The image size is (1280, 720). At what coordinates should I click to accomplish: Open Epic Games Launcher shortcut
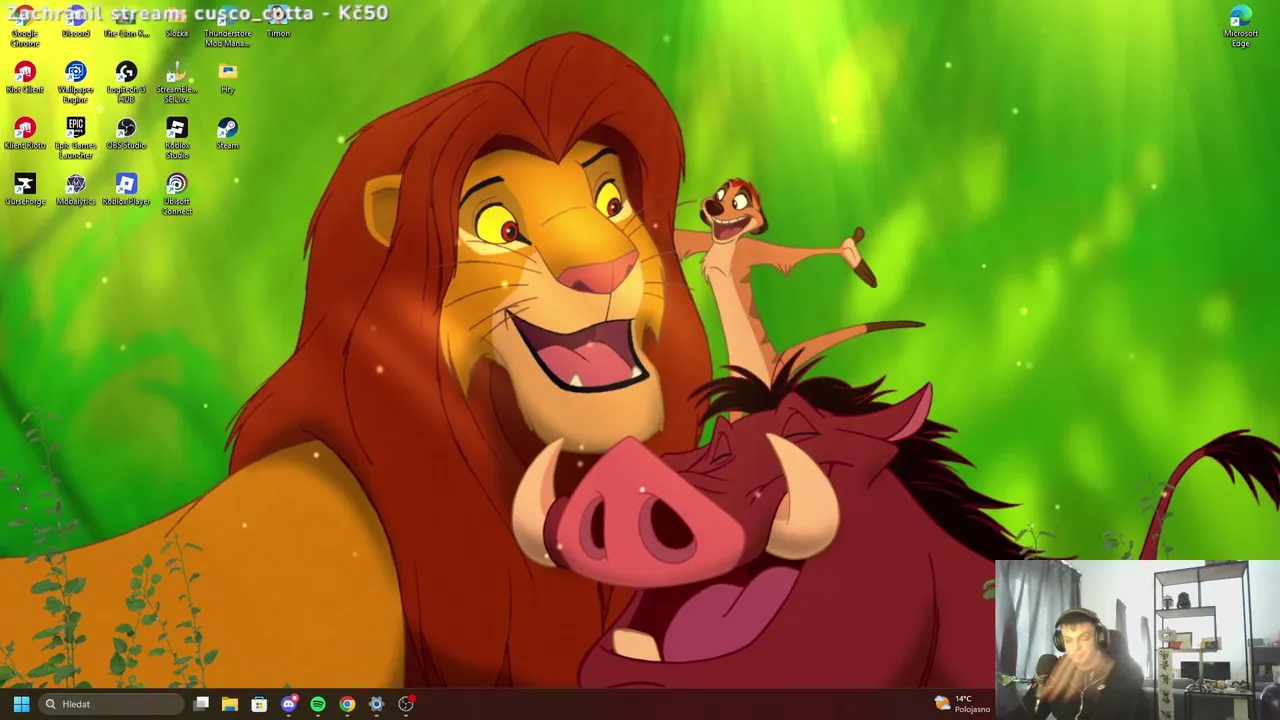pos(76,138)
